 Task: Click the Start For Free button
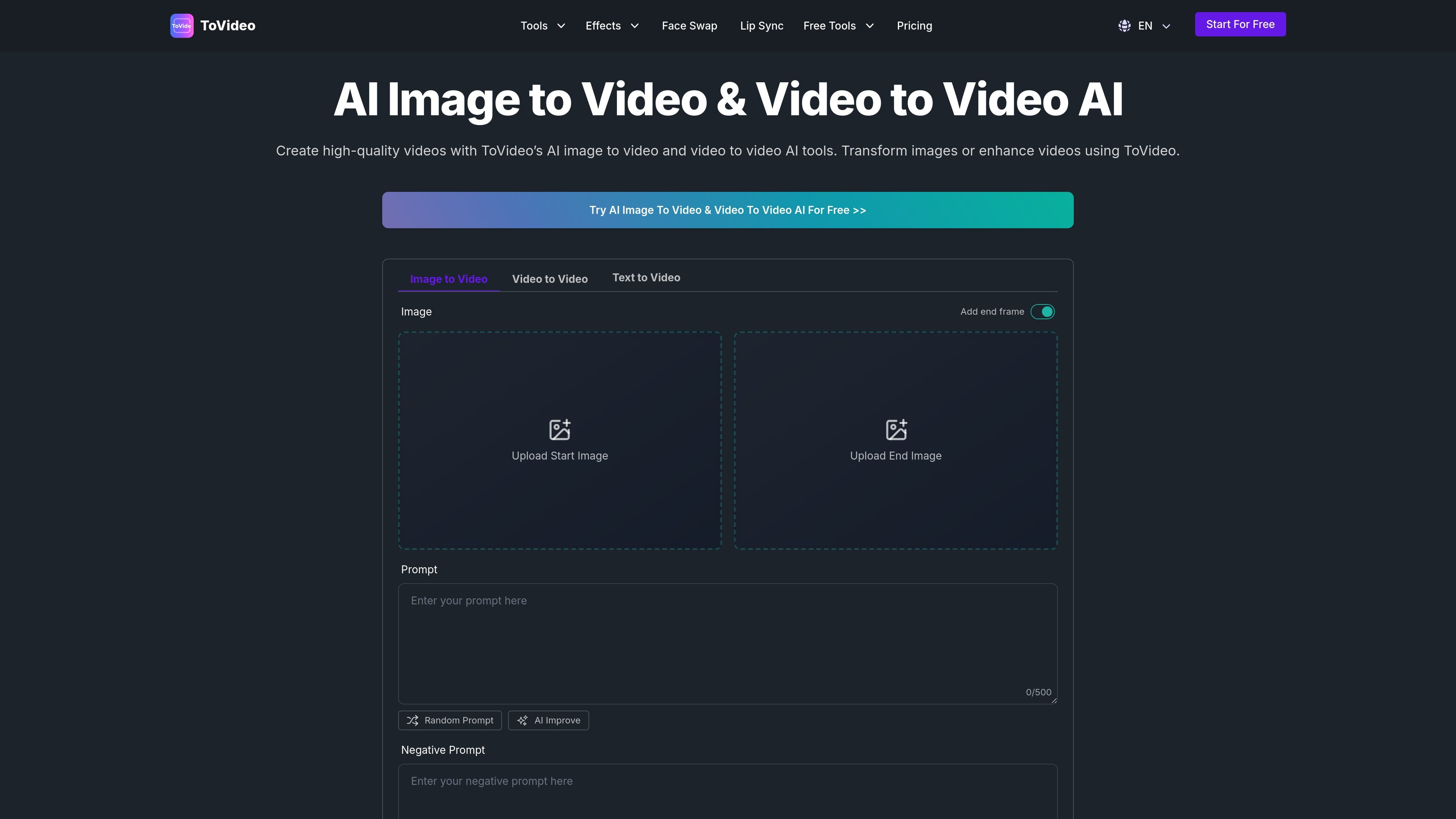pyautogui.click(x=1240, y=24)
